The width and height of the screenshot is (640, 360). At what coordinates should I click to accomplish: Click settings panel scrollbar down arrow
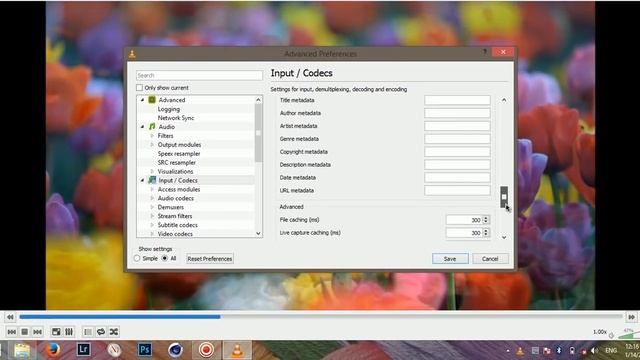point(504,237)
